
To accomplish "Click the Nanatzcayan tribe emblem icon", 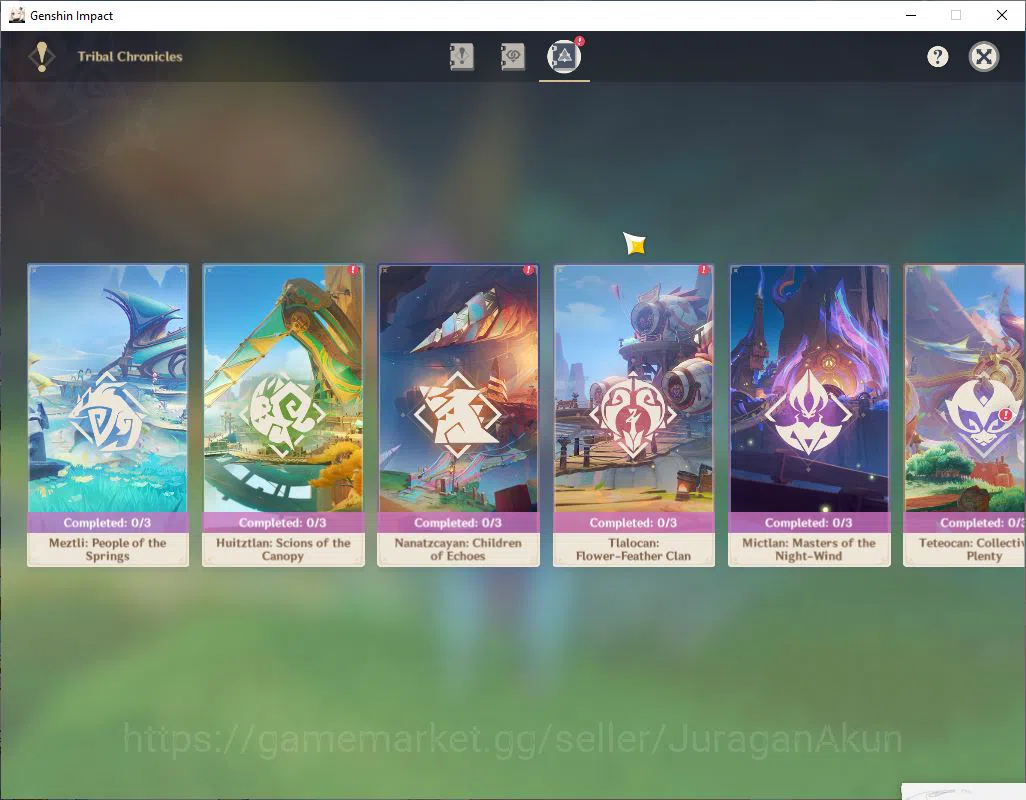I will click(x=458, y=414).
